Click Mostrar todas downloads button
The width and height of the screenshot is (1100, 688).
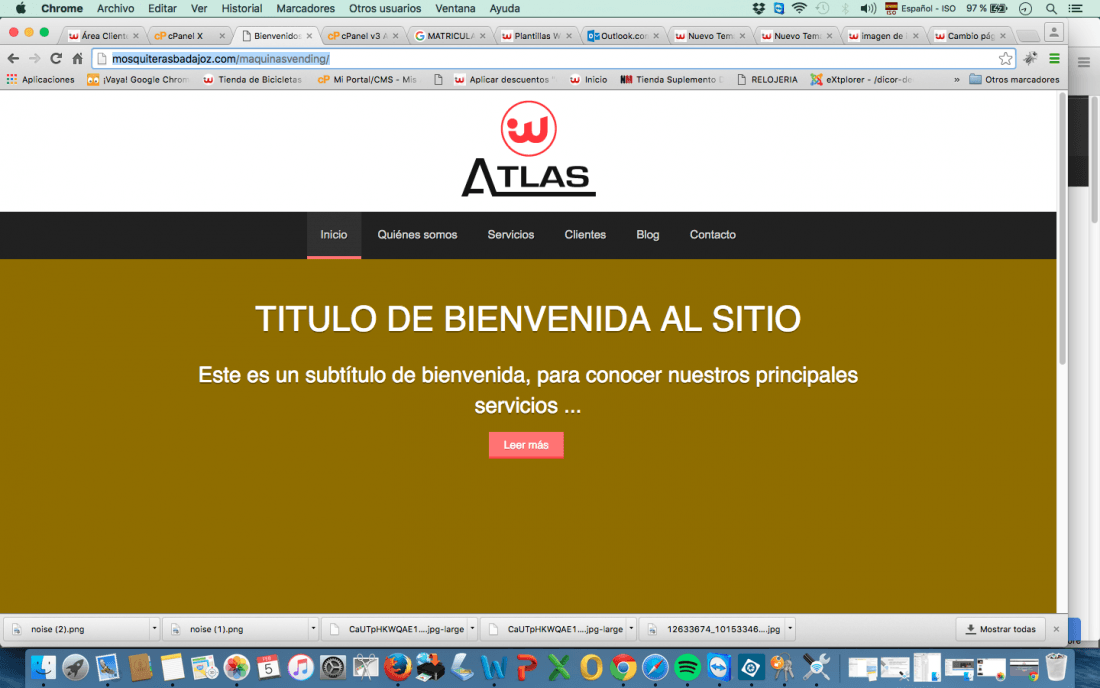pyautogui.click(x=1001, y=629)
